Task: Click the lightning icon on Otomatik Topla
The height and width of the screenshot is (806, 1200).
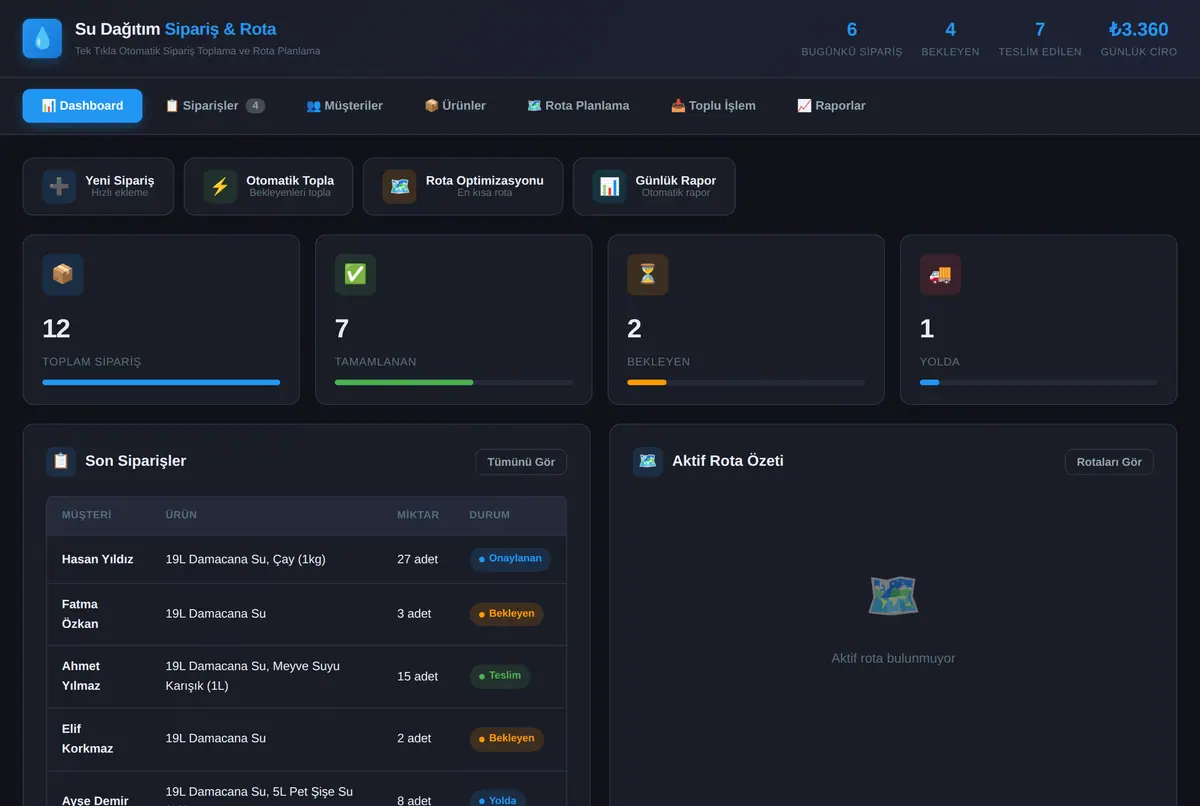Action: click(220, 186)
